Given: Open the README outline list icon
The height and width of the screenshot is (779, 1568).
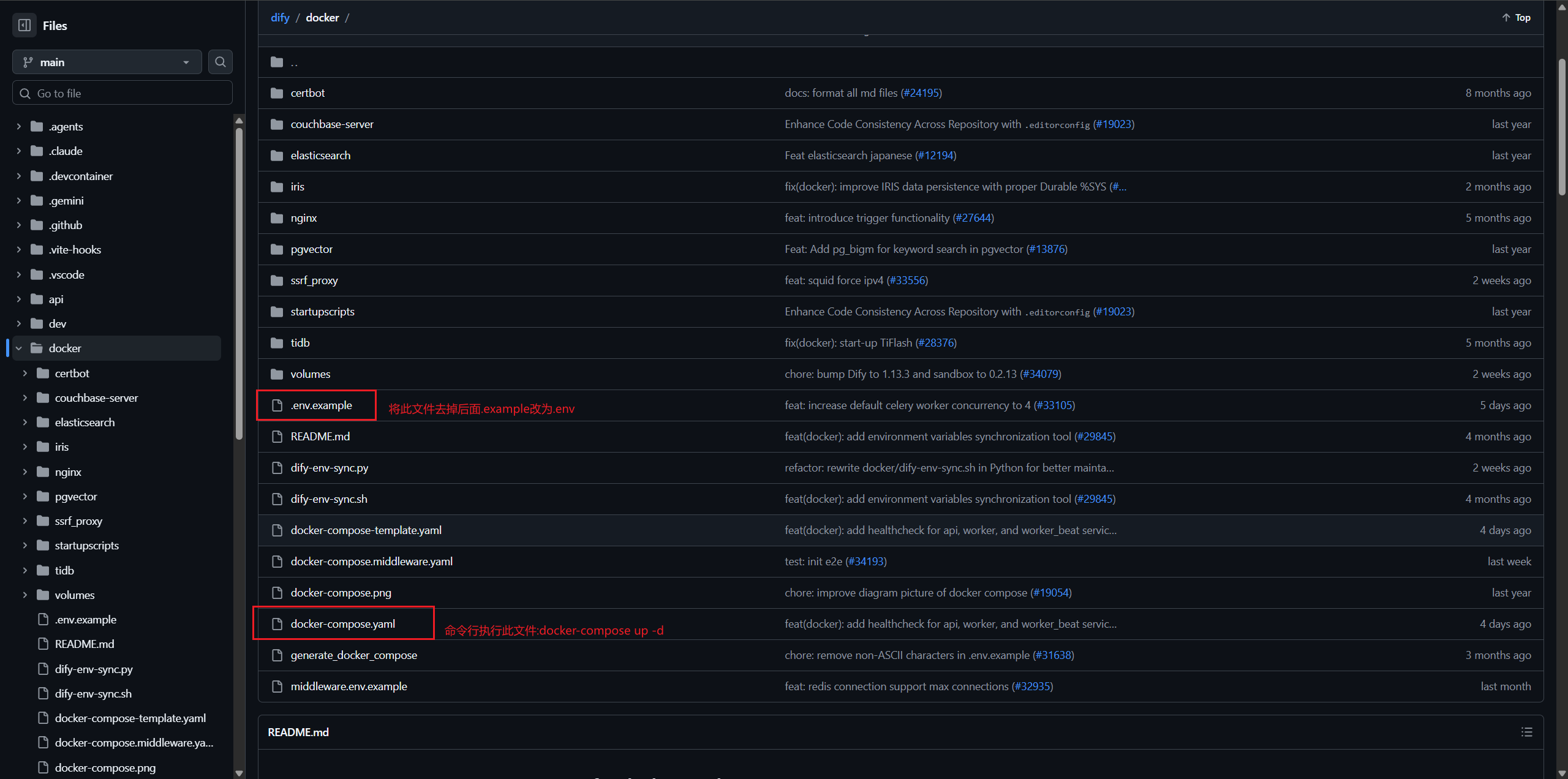Looking at the screenshot, I should [1526, 732].
